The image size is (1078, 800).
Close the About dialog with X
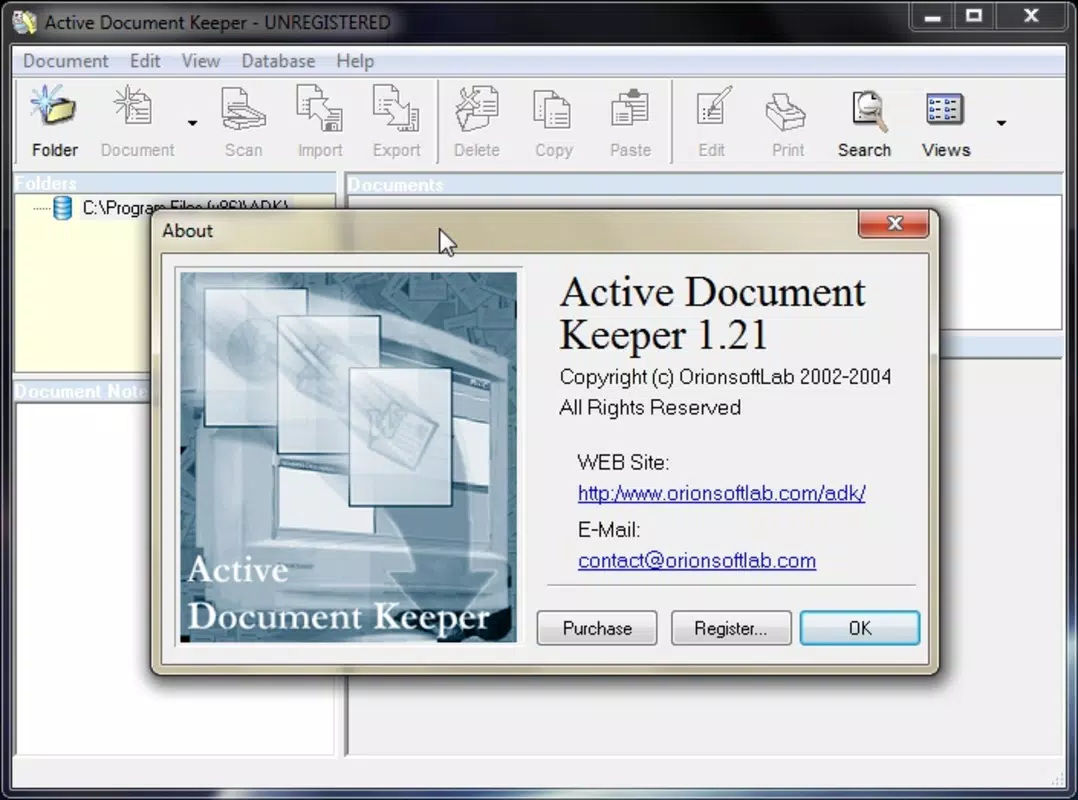[894, 223]
